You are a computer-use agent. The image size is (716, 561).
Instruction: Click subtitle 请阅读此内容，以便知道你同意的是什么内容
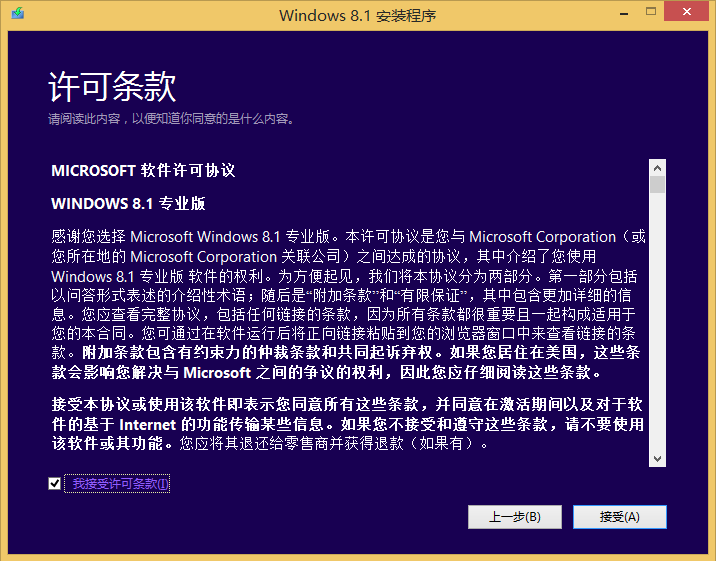[x=171, y=119]
